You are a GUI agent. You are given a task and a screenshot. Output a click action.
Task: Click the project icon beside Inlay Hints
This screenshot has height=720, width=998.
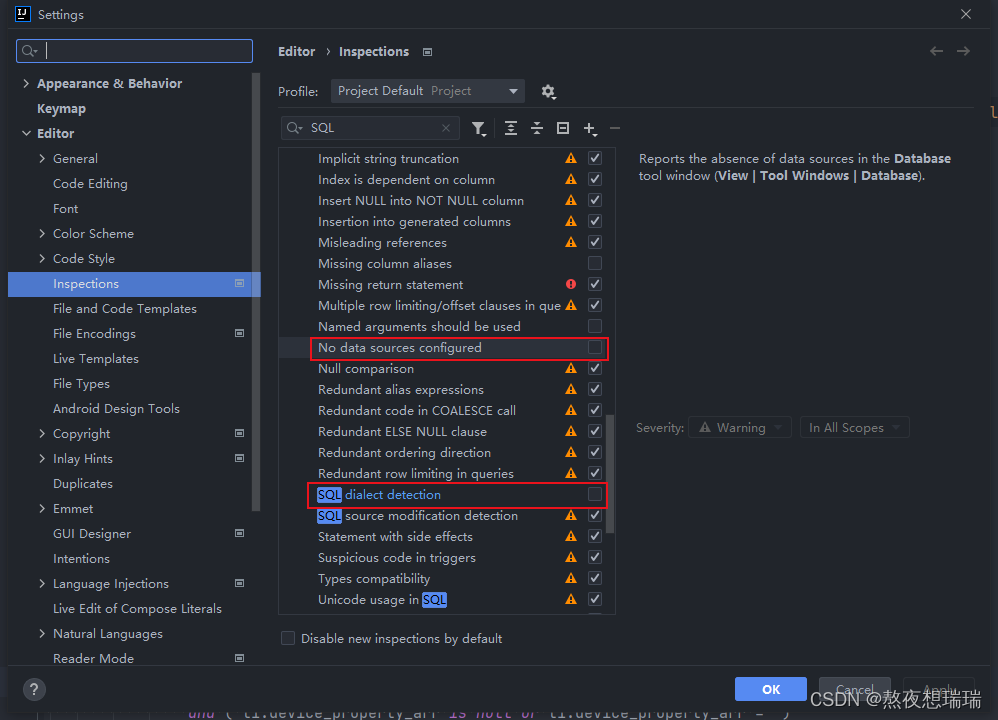(239, 458)
